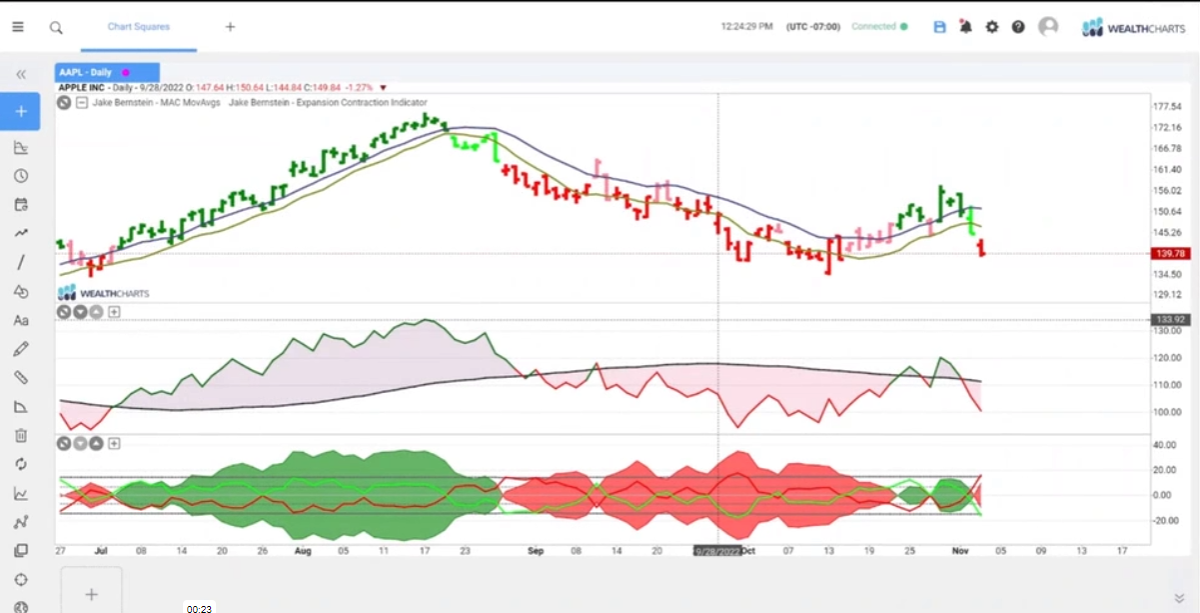The width and height of the screenshot is (1200, 613).
Task: Add a new tab with the plus button
Action: pyautogui.click(x=230, y=27)
